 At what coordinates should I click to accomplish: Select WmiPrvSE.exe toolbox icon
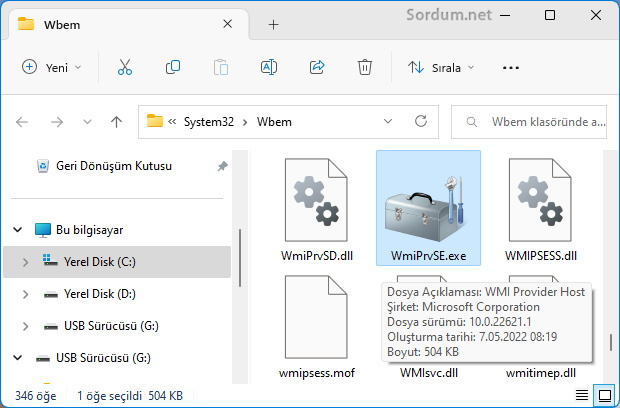(425, 209)
